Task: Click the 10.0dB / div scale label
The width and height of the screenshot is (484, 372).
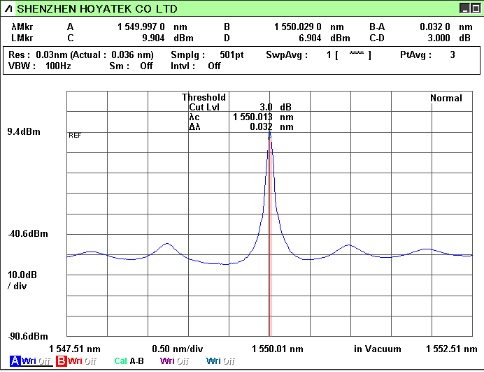Action: [x=22, y=280]
